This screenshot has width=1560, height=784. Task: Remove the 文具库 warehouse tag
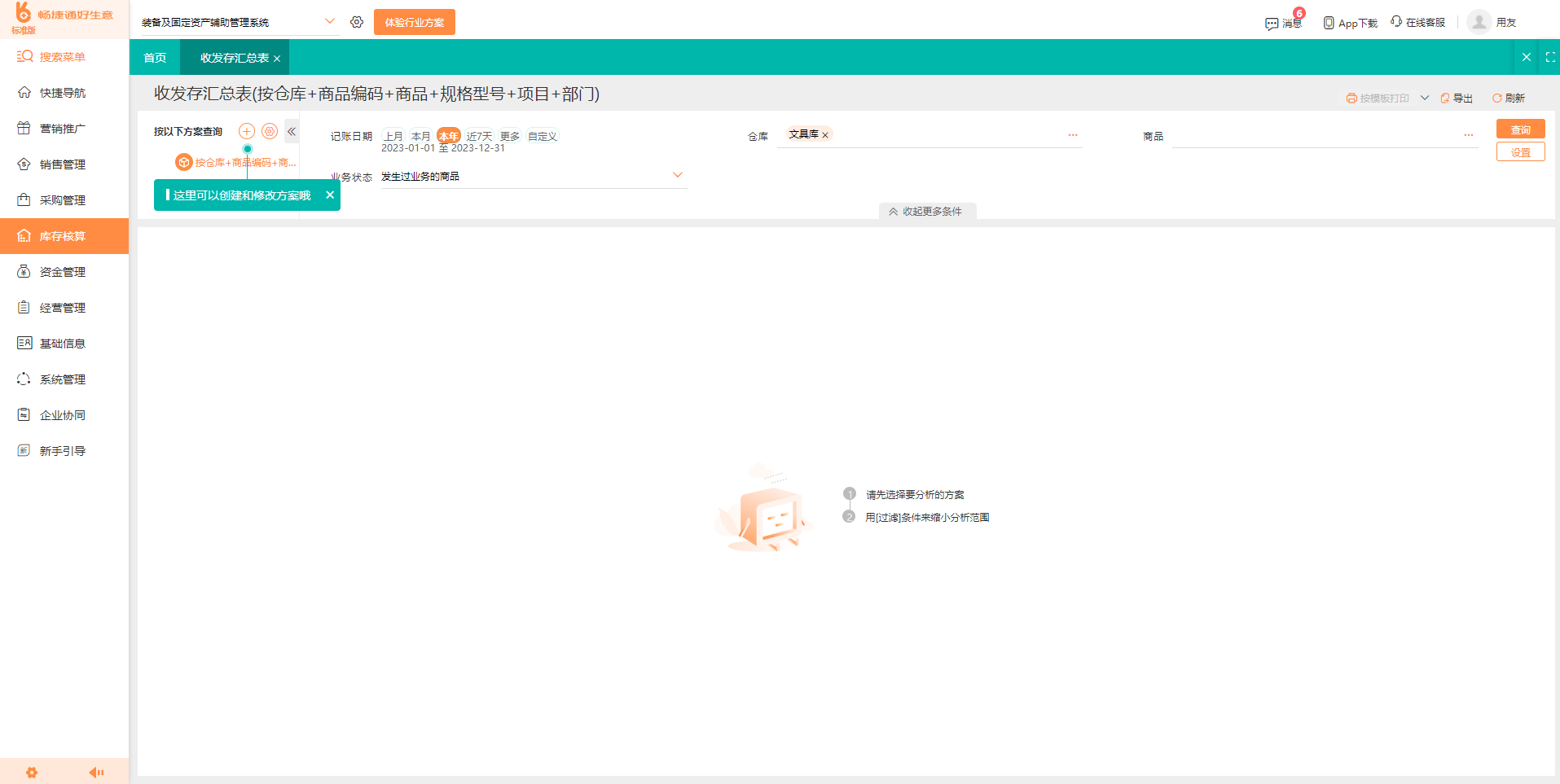pyautogui.click(x=825, y=134)
